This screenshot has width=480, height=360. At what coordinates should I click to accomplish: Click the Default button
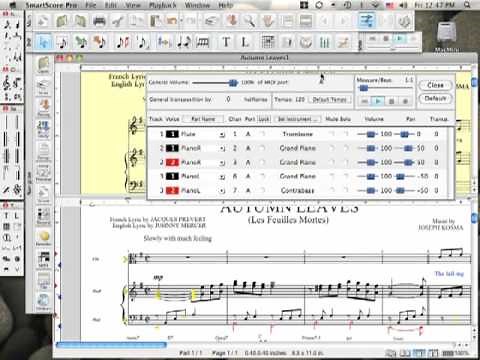[435, 98]
